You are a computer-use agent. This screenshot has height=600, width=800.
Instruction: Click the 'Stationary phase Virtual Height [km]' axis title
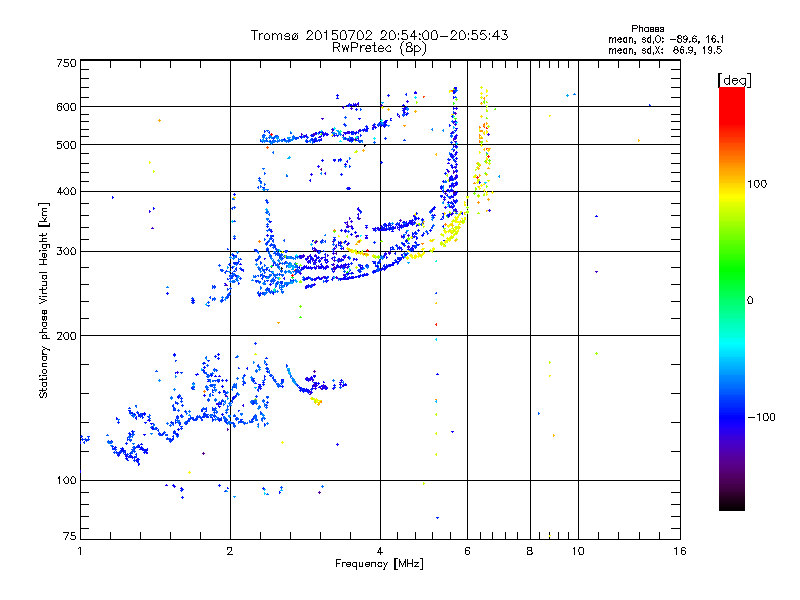[43, 300]
